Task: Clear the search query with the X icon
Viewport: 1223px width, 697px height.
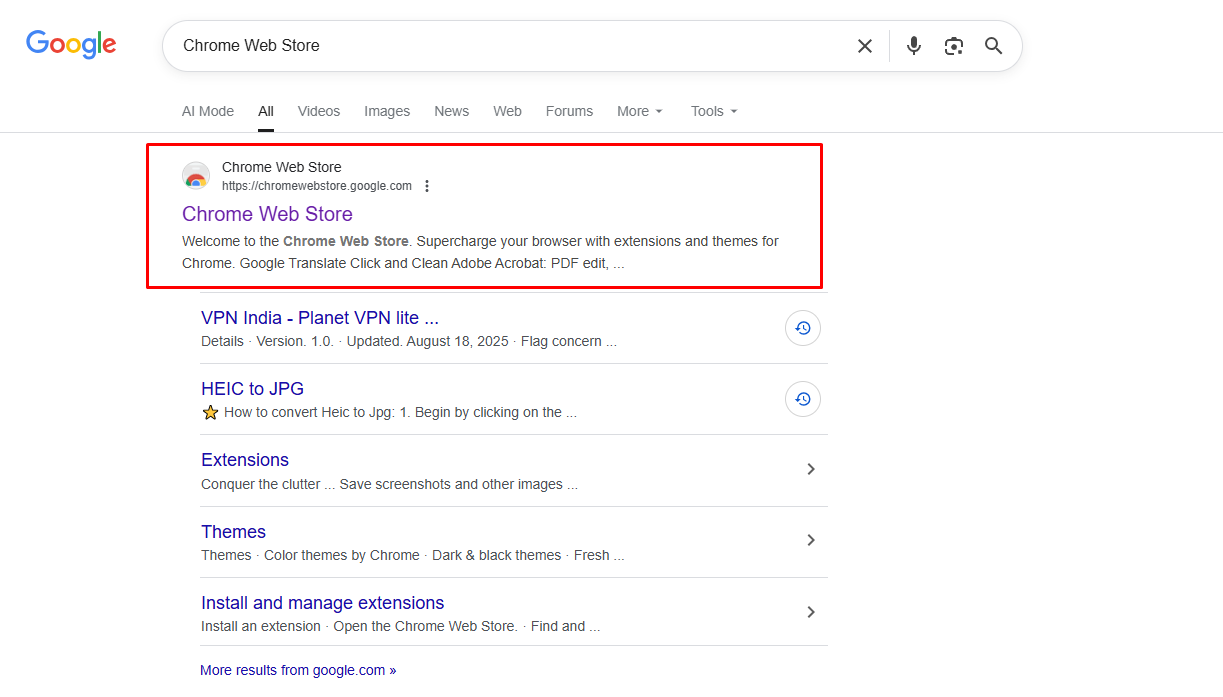Action: click(x=864, y=45)
